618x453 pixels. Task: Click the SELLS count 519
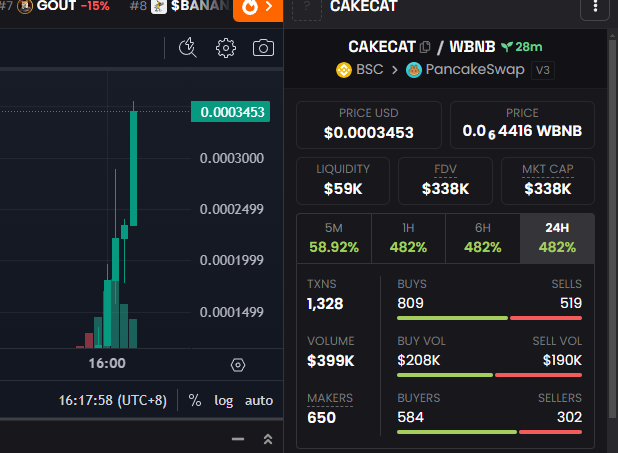click(x=571, y=303)
